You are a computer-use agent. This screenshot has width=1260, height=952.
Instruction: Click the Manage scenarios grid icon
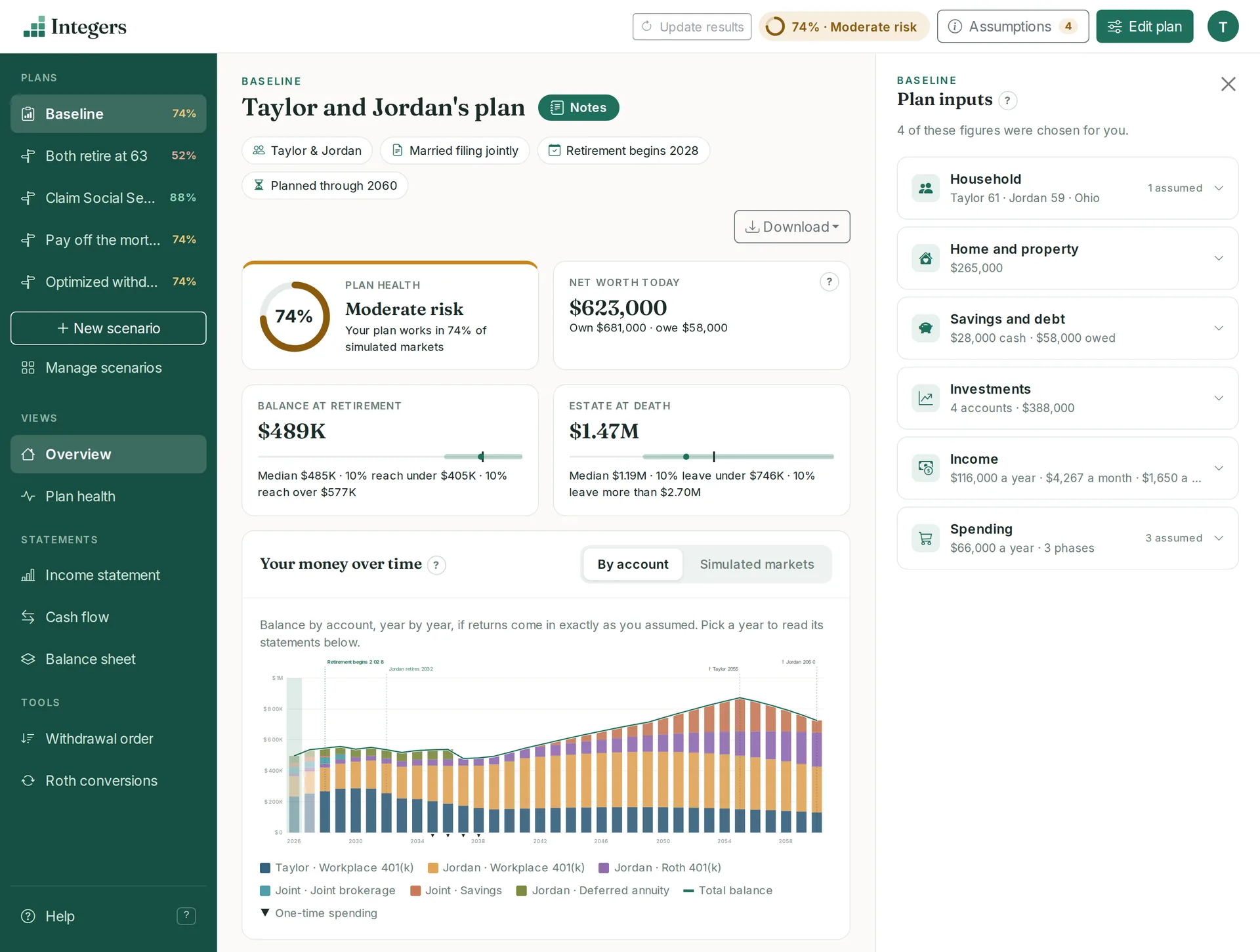click(28, 367)
